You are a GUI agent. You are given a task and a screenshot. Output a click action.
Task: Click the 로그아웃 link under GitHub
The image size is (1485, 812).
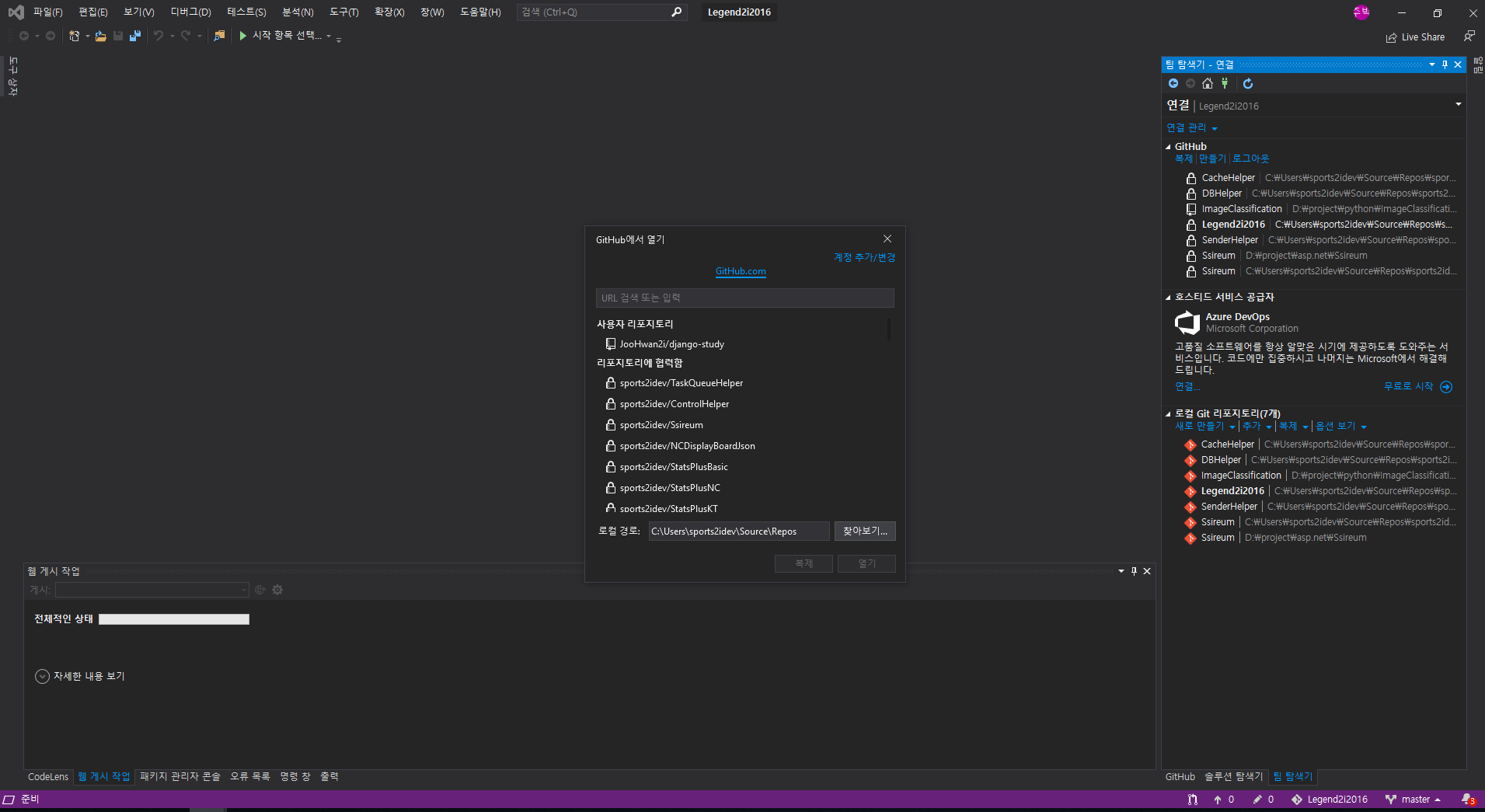[1250, 159]
